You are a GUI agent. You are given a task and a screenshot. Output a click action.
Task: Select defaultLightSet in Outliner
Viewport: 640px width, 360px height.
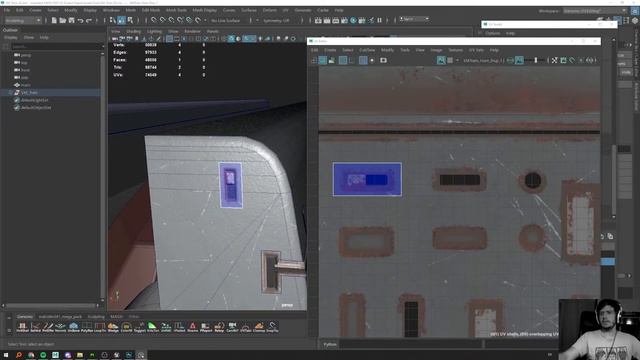34,100
